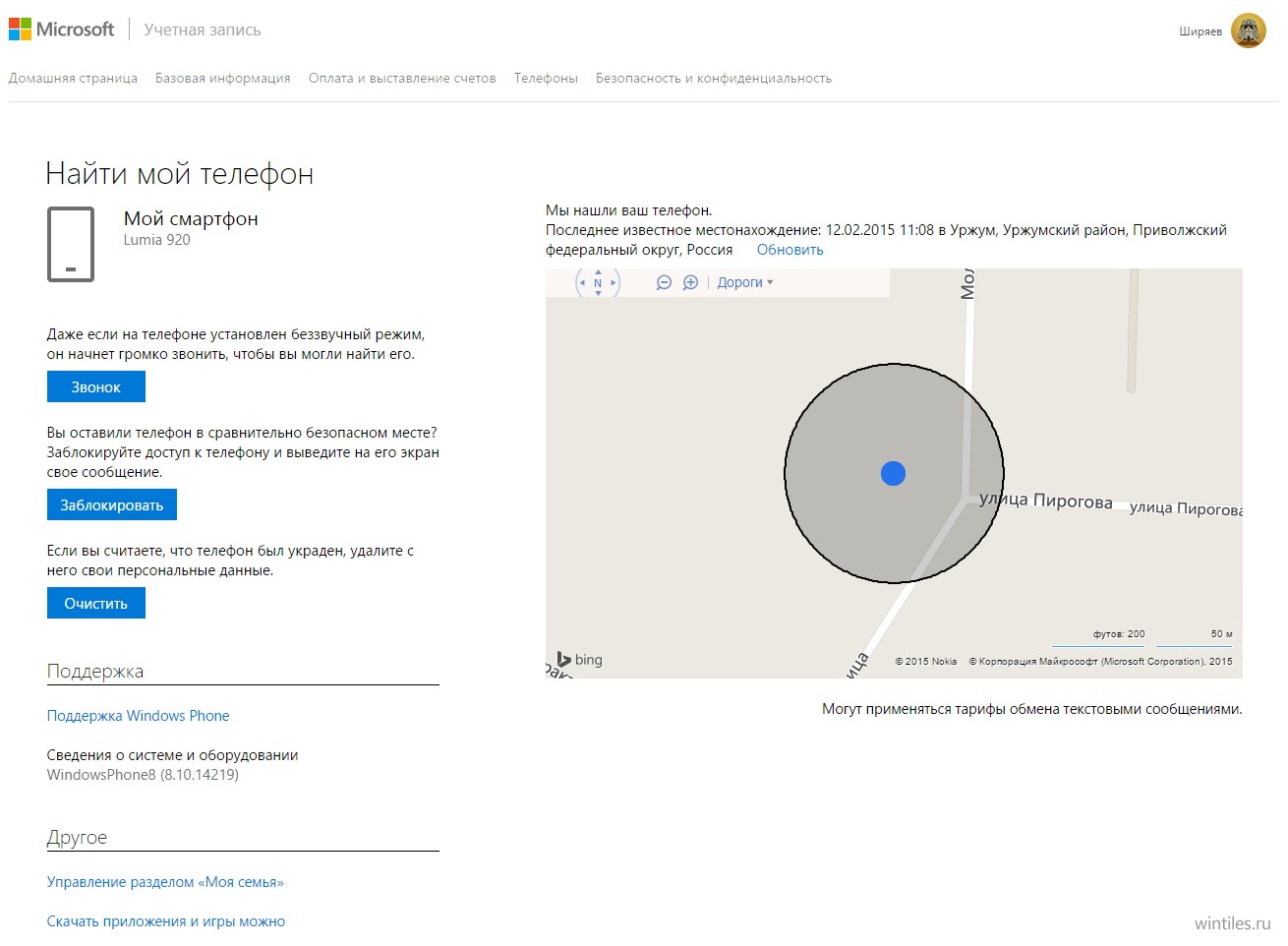Click Скачать приложения и игры можно link
The width and height of the screenshot is (1288, 946).
pos(166,921)
